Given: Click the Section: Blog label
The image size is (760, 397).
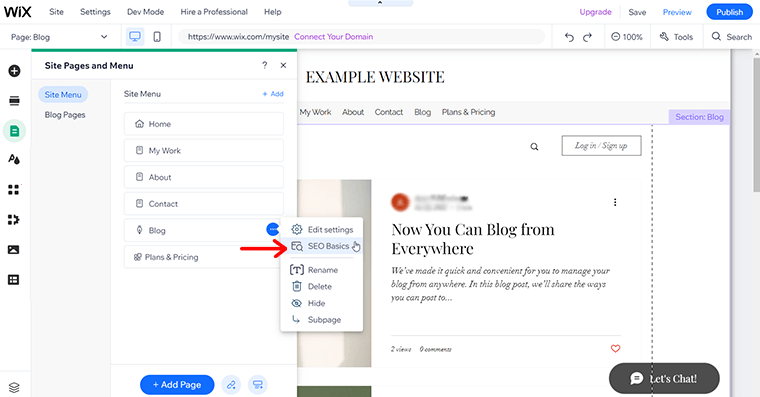Looking at the screenshot, I should click(x=699, y=117).
